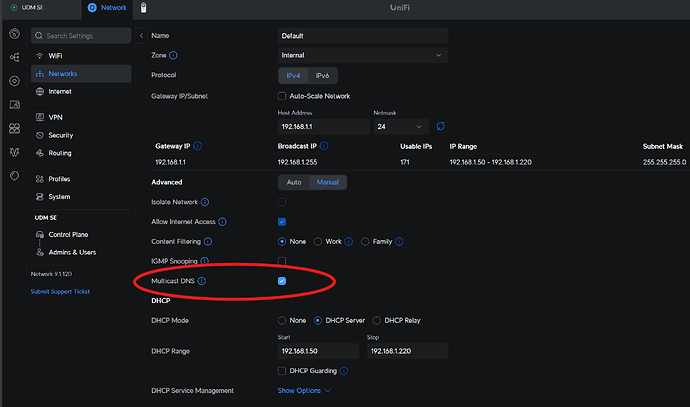Viewport: 690px width, 407px height.
Task: Expand DHCP Service Management options
Action: (304, 391)
